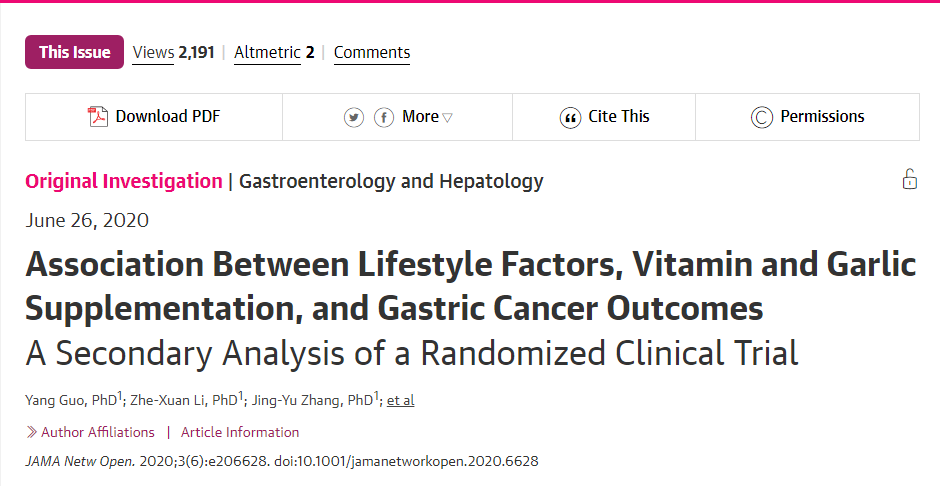Jump to Comments section
940x486 pixels.
click(x=372, y=52)
